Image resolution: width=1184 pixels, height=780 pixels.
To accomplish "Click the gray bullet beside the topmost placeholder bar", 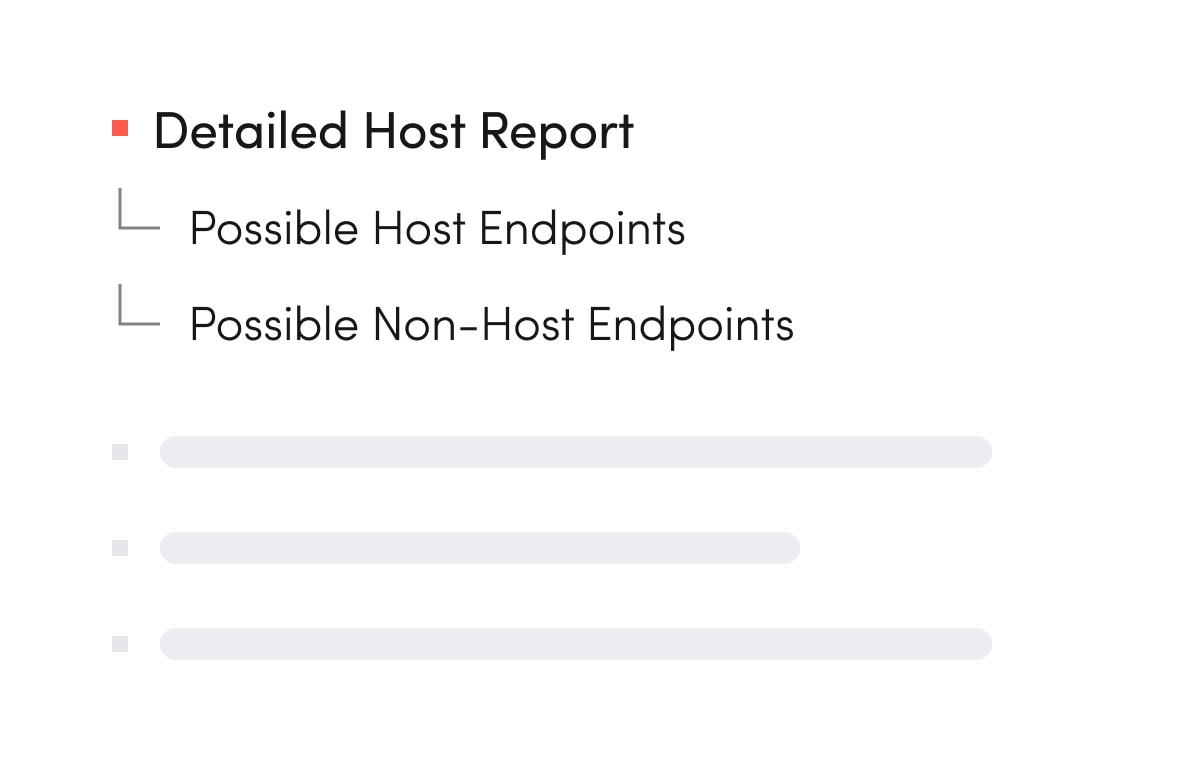I will pos(120,452).
